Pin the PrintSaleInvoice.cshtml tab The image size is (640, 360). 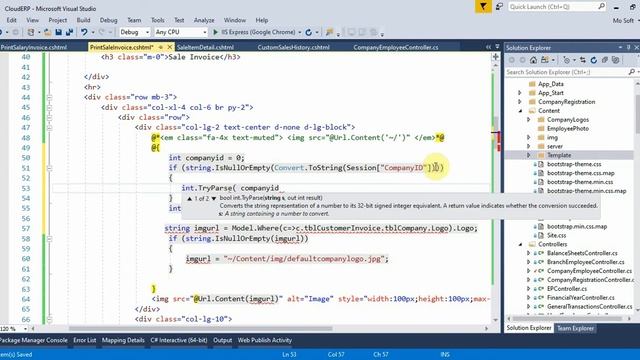pyautogui.click(x=160, y=47)
